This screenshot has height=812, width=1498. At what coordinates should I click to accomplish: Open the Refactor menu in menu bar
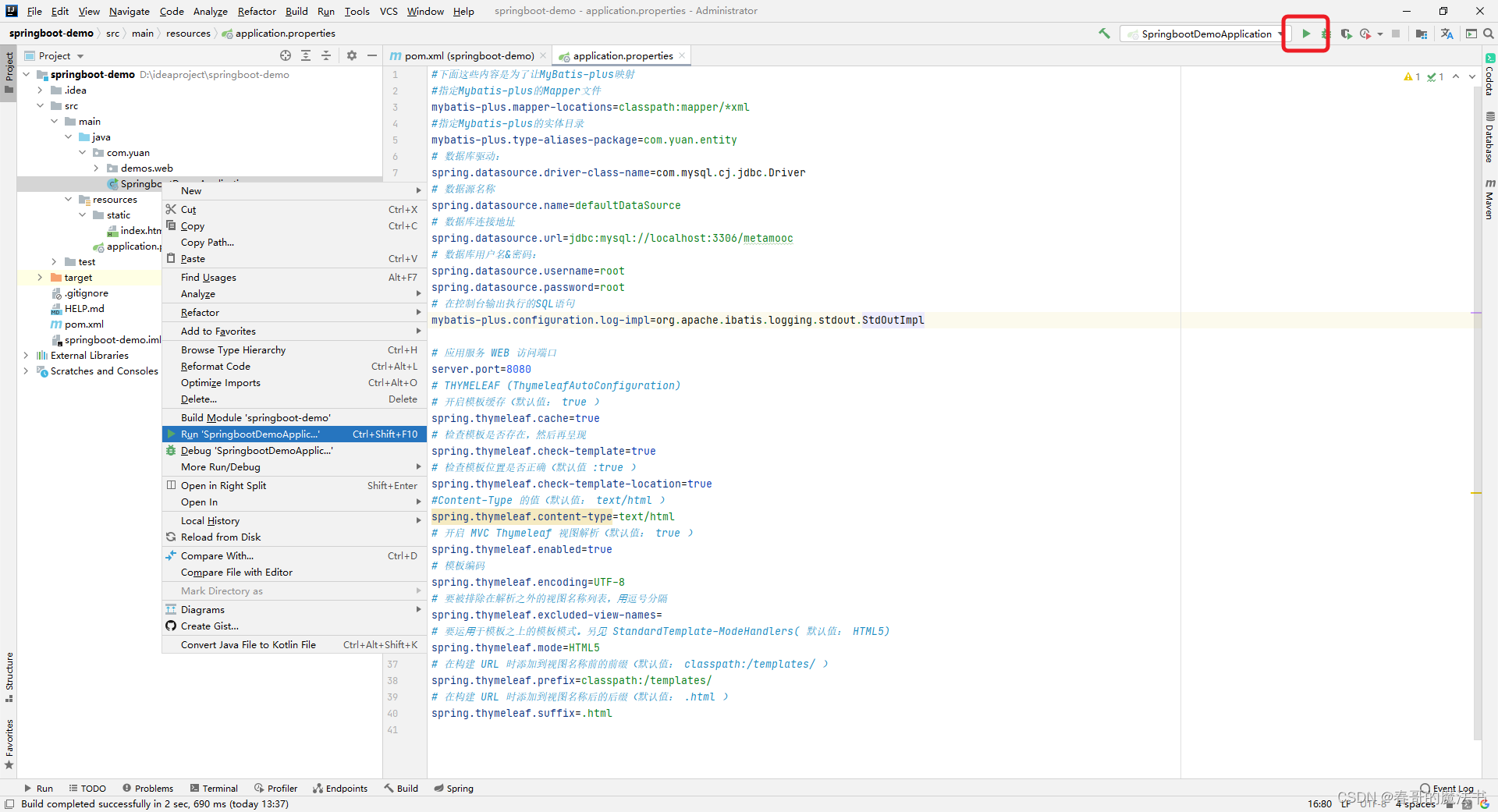tap(257, 11)
